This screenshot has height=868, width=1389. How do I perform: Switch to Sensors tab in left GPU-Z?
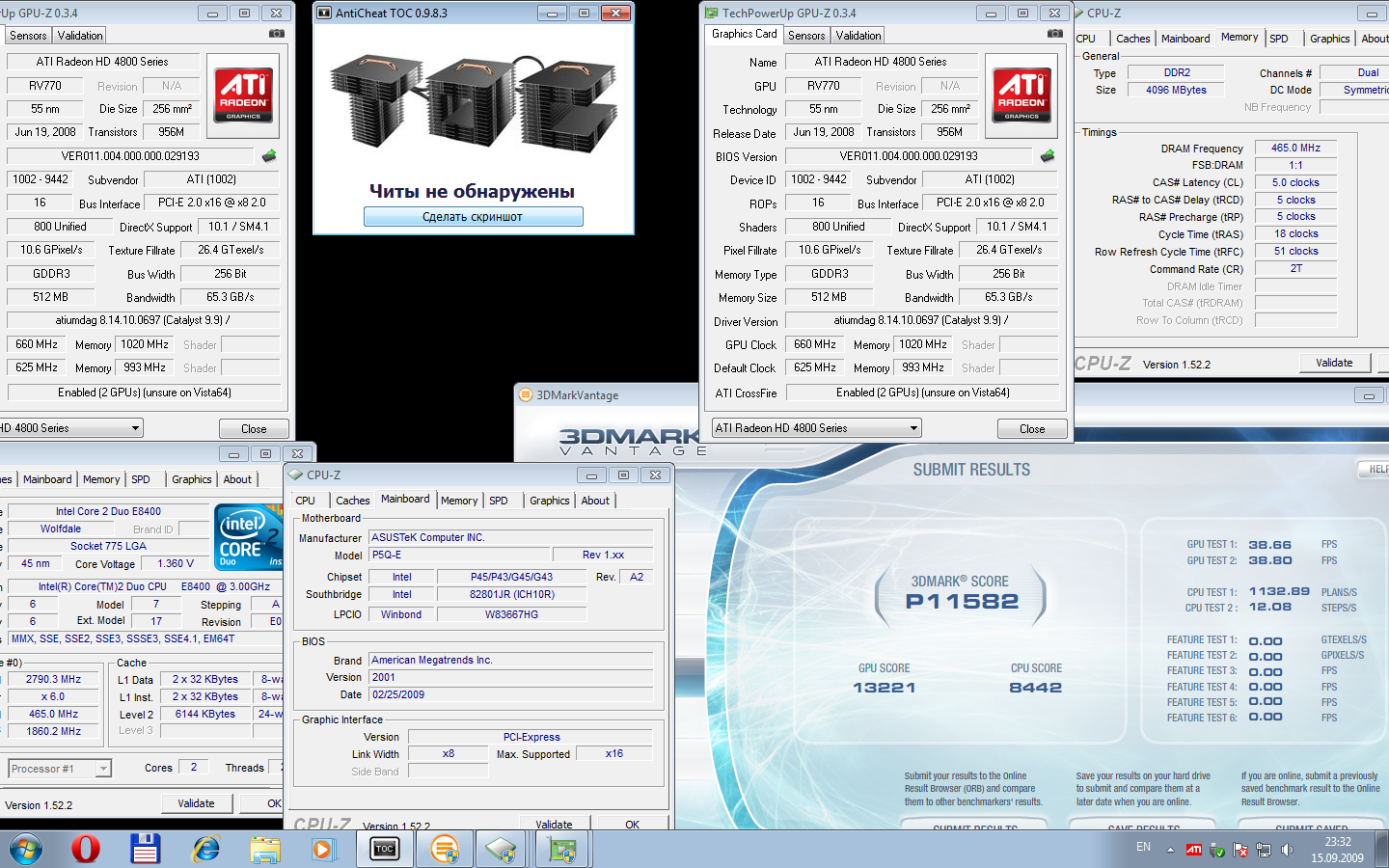(28, 36)
